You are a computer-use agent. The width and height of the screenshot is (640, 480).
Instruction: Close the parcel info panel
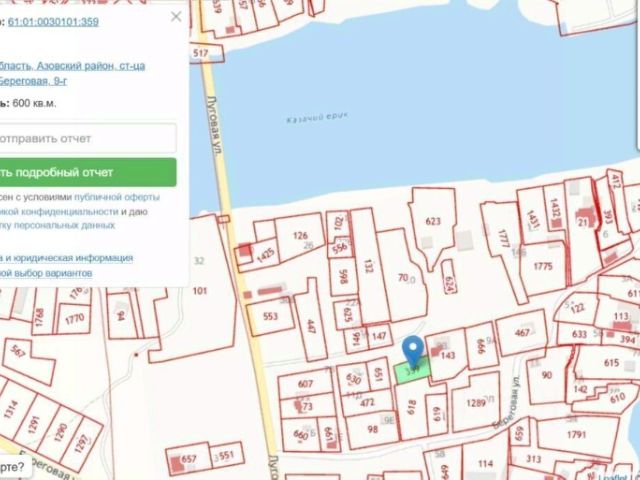tap(176, 16)
